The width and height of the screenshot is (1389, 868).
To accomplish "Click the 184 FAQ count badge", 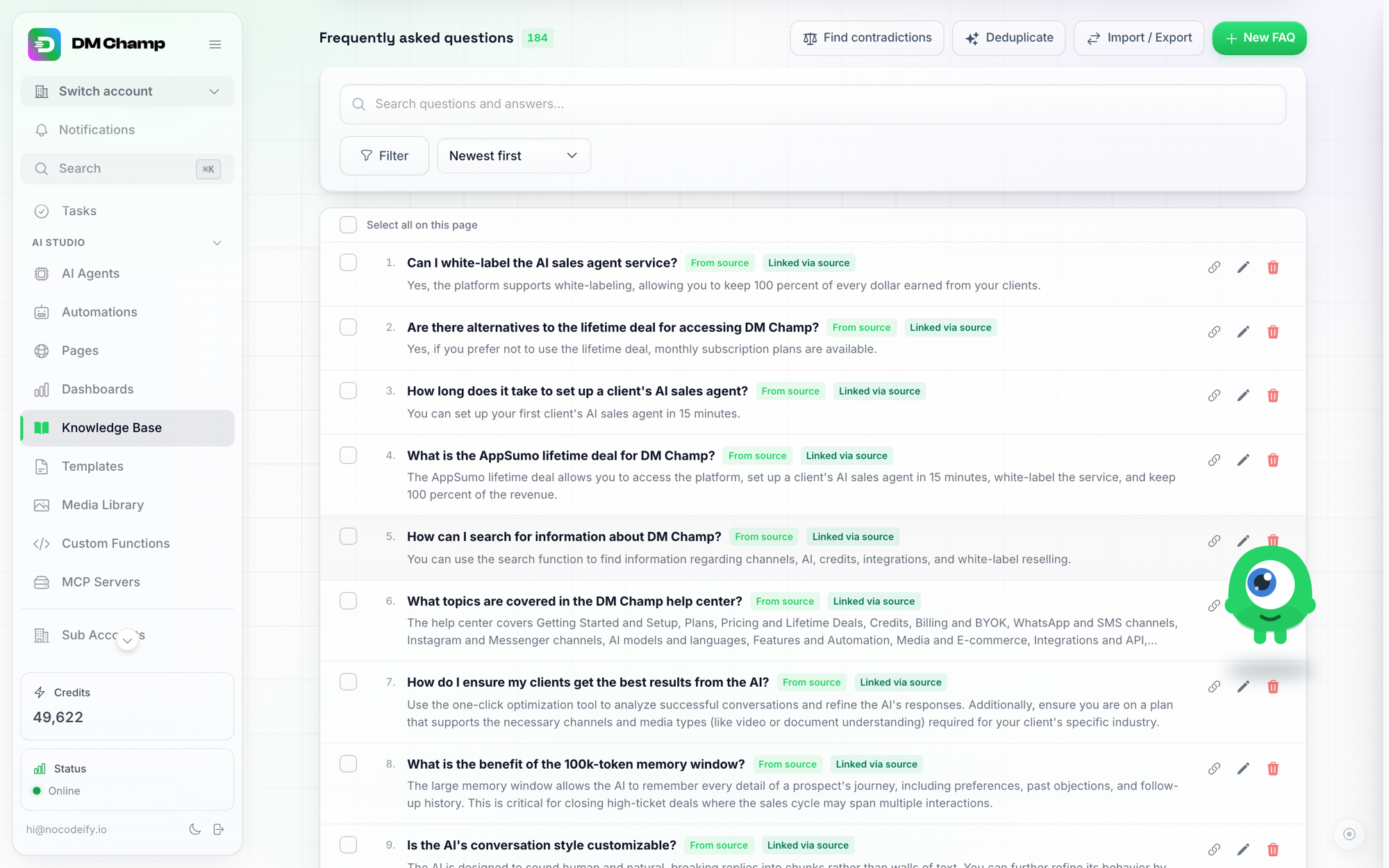I will click(537, 38).
